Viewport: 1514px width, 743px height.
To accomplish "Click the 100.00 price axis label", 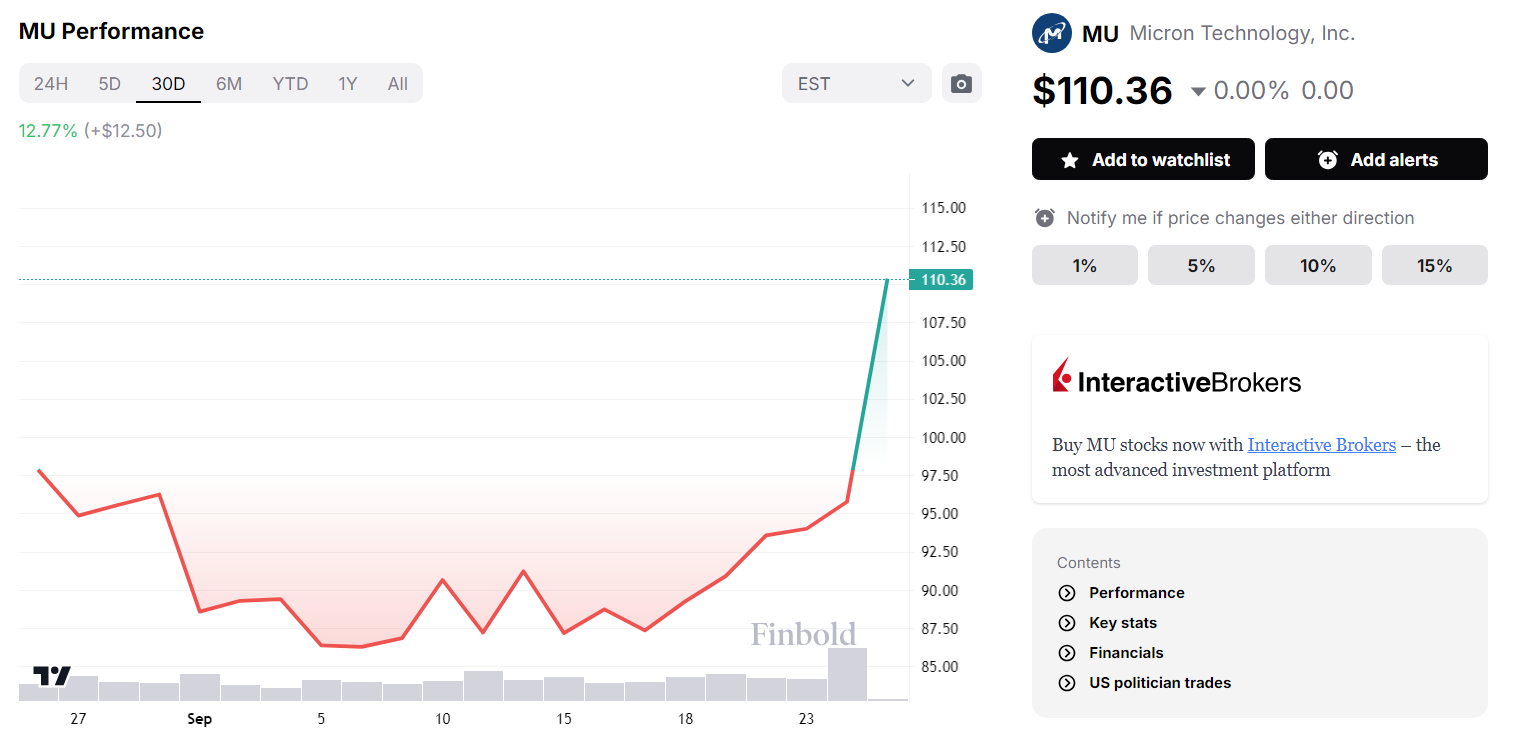I will pos(943,437).
